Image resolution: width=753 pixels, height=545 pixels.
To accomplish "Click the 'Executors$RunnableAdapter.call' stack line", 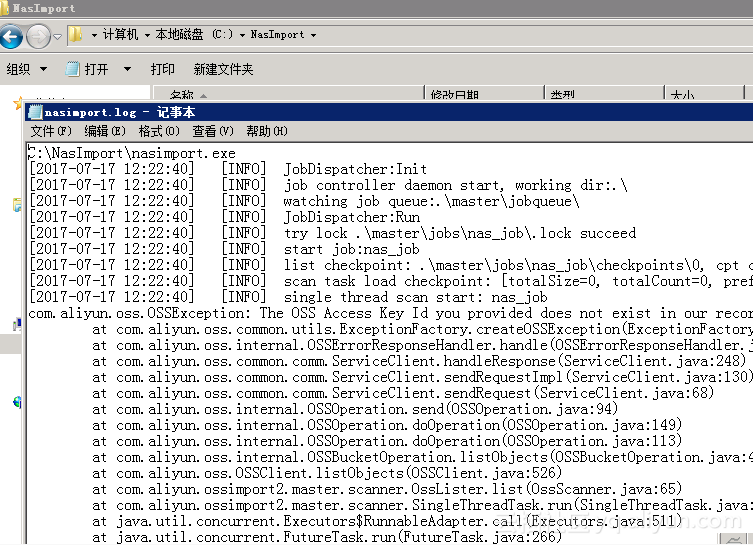I will click(x=387, y=521).
